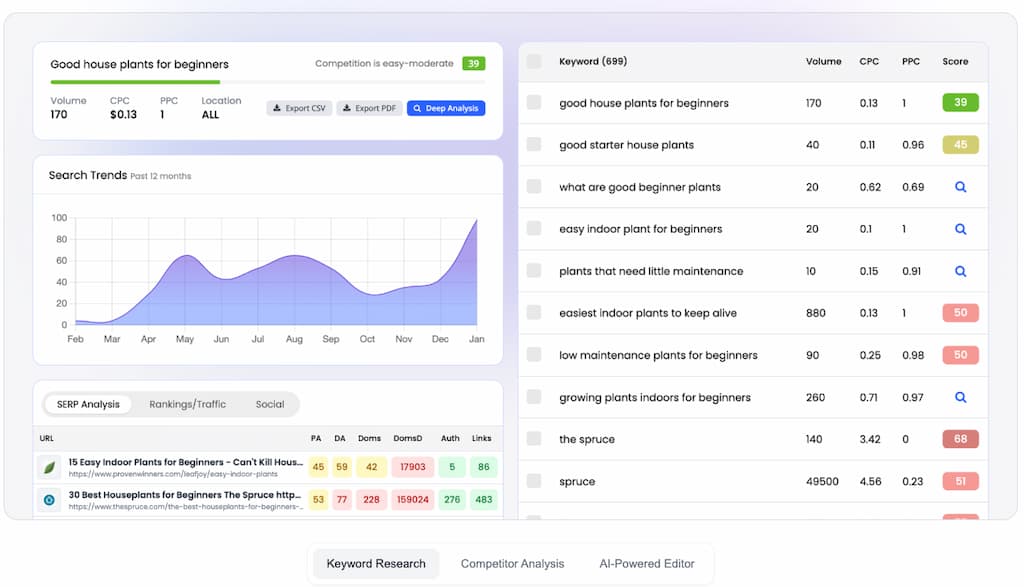Open '30 Best Houseplants for Beginners' result
The height and width of the screenshot is (587, 1024).
[185, 494]
